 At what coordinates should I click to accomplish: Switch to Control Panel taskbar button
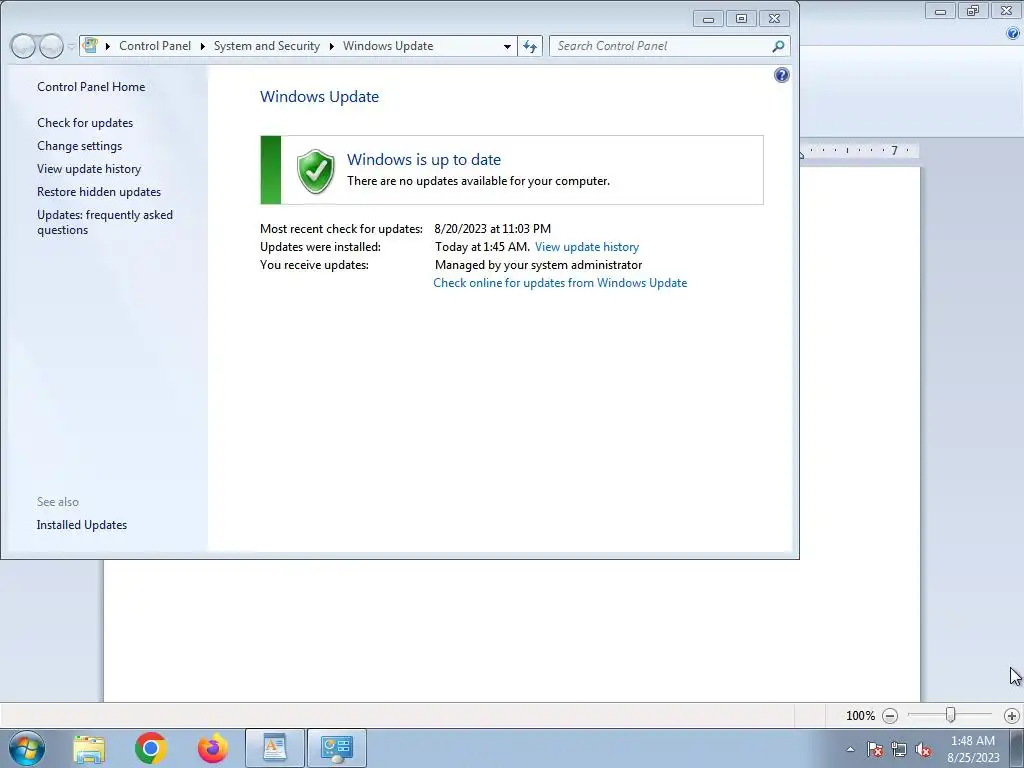click(x=337, y=748)
